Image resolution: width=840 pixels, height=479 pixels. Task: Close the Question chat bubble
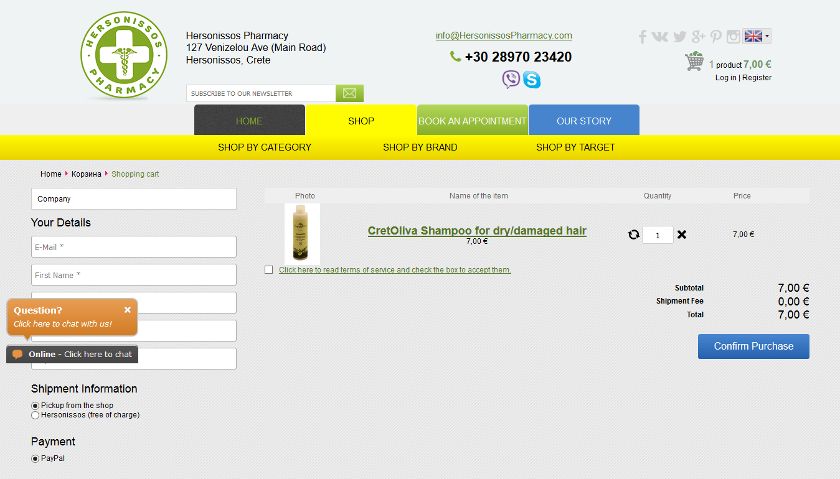coord(128,310)
